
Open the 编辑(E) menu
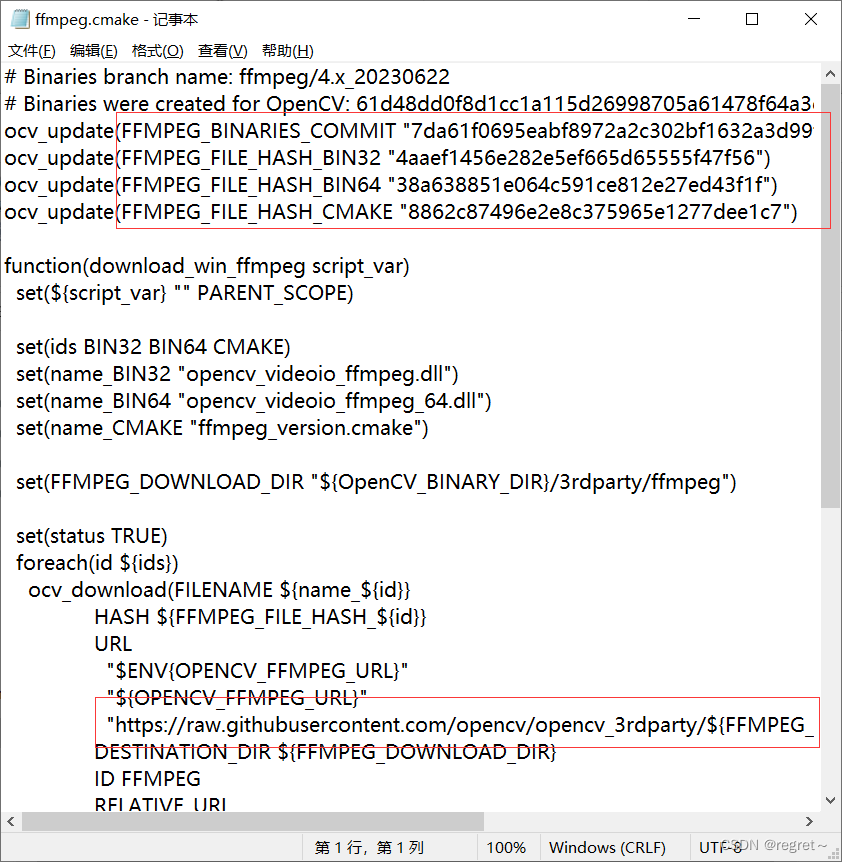click(x=93, y=51)
